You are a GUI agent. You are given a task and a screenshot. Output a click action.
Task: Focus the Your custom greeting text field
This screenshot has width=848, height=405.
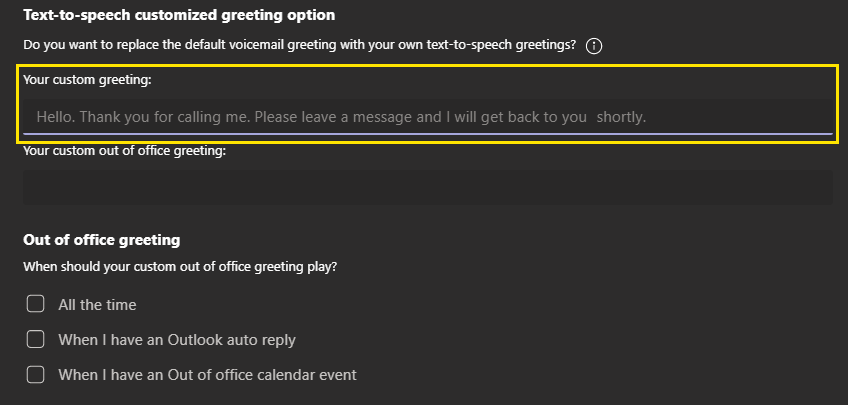[428, 116]
